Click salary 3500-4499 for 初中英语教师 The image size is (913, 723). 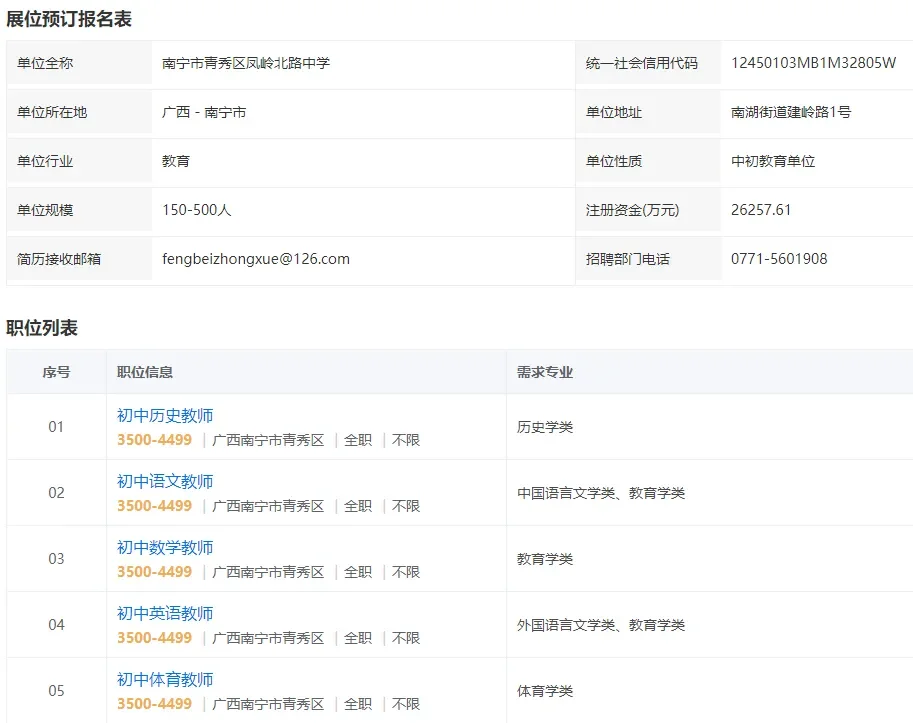(x=154, y=637)
